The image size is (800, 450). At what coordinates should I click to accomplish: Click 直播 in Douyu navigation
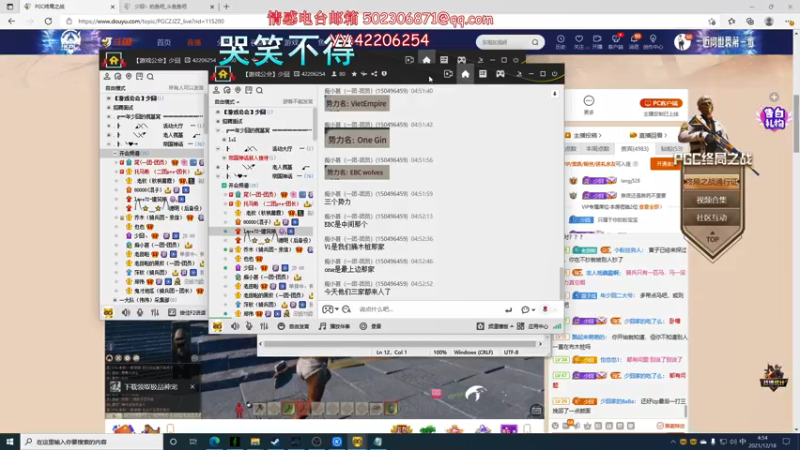point(194,42)
